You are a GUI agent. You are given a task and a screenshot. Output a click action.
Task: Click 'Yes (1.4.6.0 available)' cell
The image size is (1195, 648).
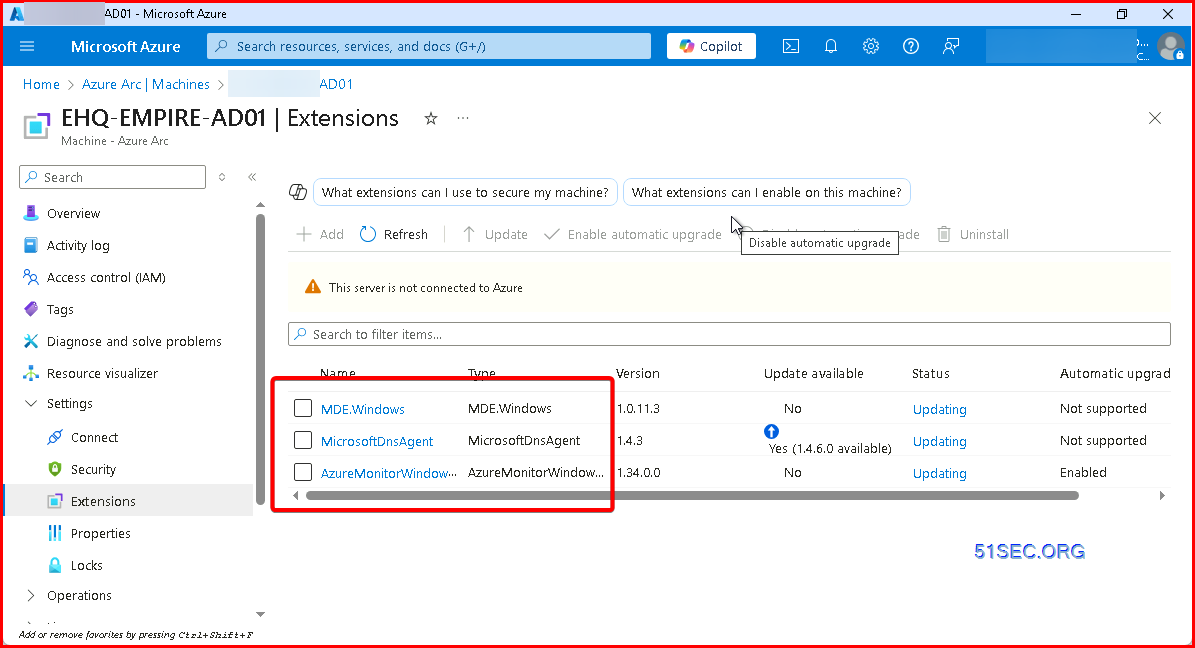click(x=830, y=448)
